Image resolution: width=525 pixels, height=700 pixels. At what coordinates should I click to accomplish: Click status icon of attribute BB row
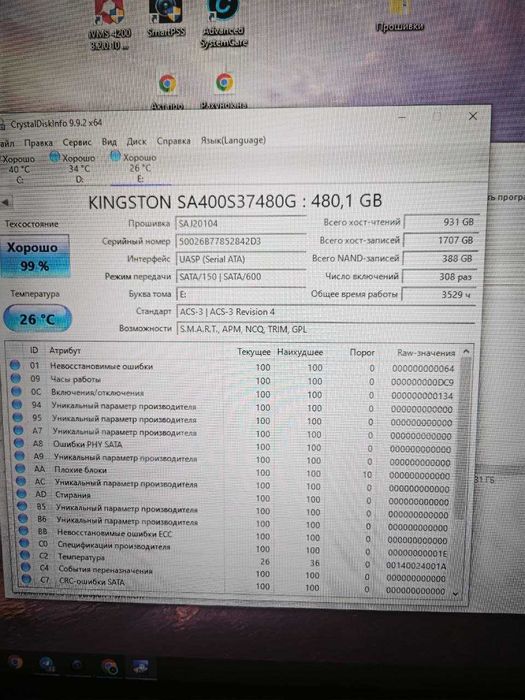(24, 531)
